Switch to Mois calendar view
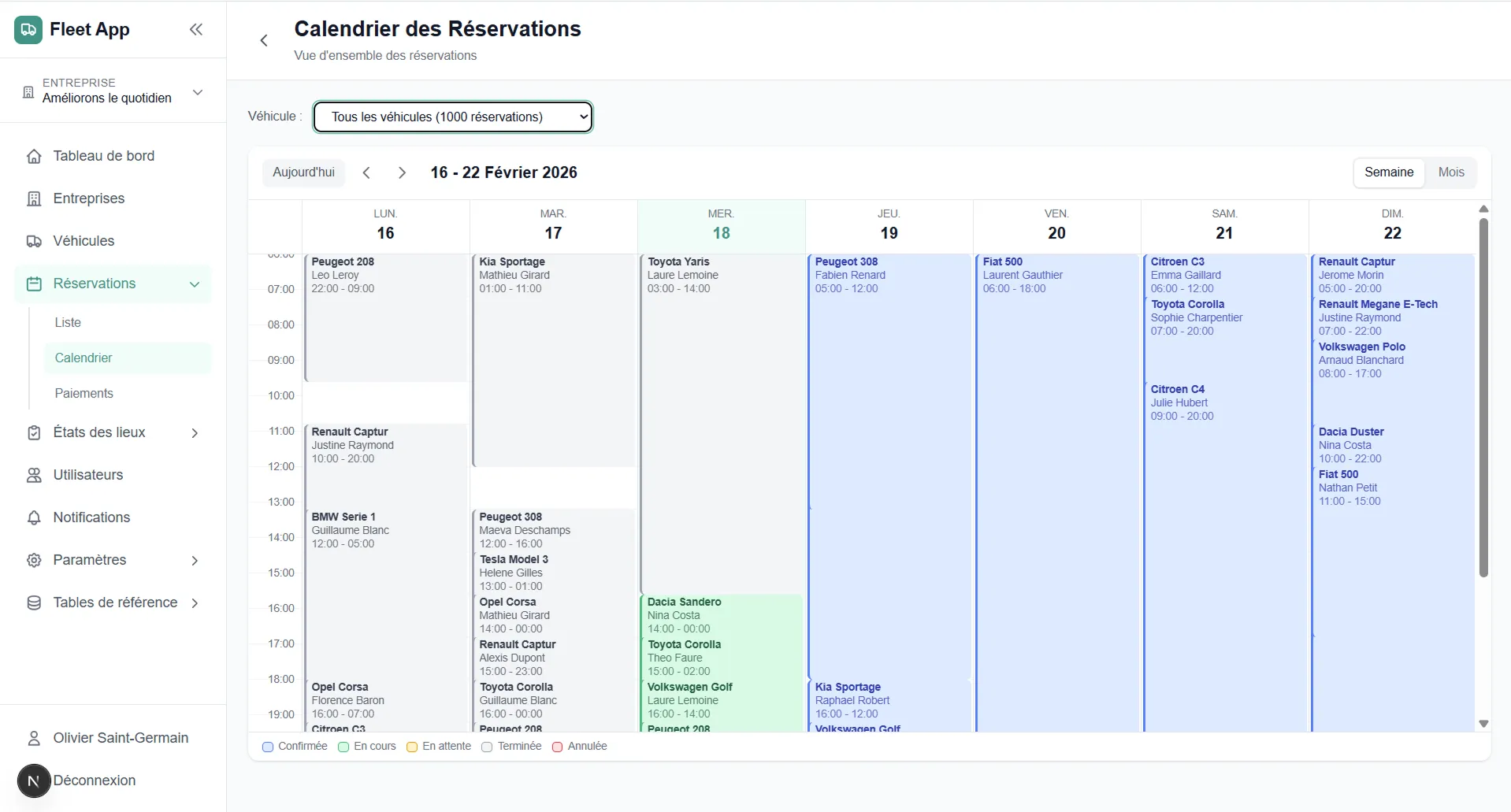Image resolution: width=1511 pixels, height=812 pixels. [x=1452, y=172]
